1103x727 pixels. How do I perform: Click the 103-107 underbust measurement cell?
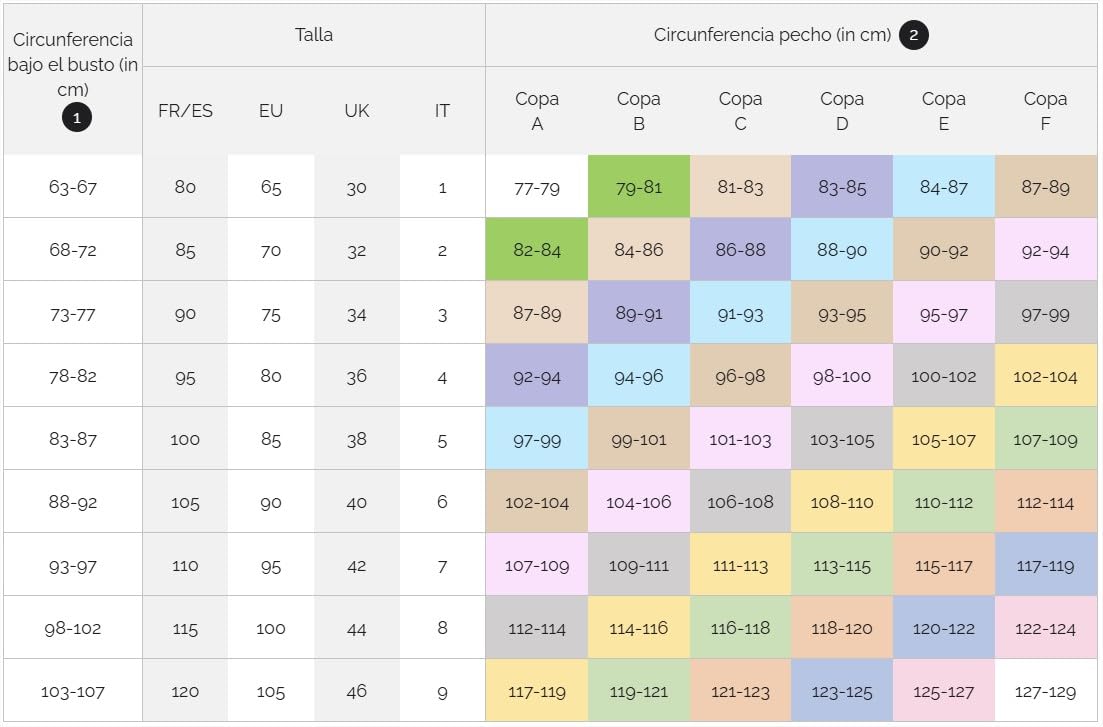(73, 691)
